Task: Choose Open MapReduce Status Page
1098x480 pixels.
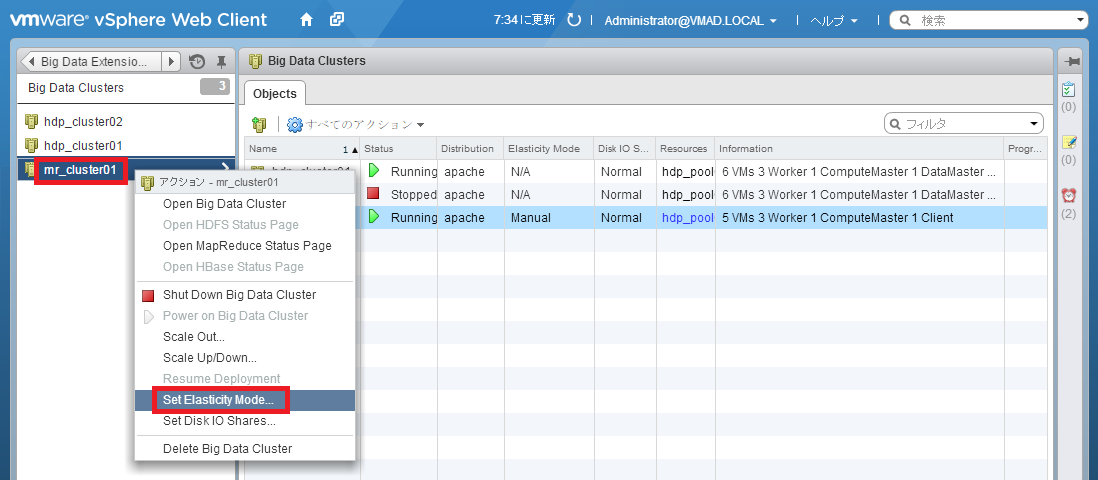Action: pyautogui.click(x=247, y=246)
